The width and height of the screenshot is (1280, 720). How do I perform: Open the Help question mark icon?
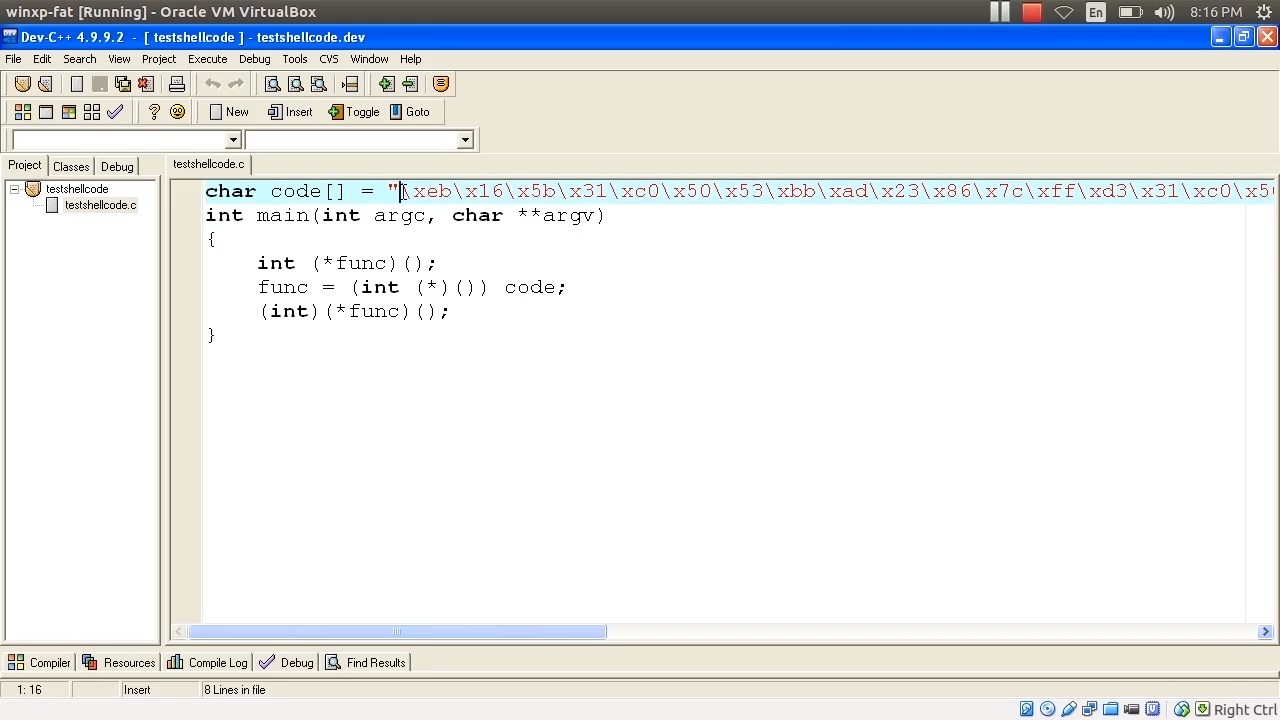click(154, 112)
